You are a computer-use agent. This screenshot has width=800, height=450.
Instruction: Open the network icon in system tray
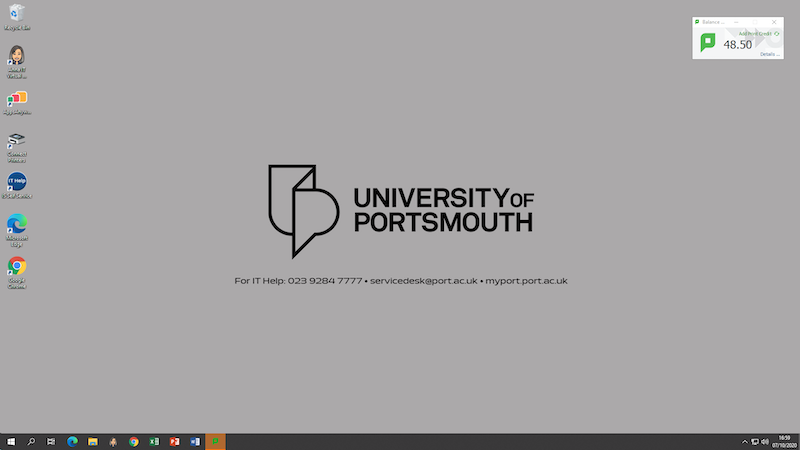pos(755,442)
